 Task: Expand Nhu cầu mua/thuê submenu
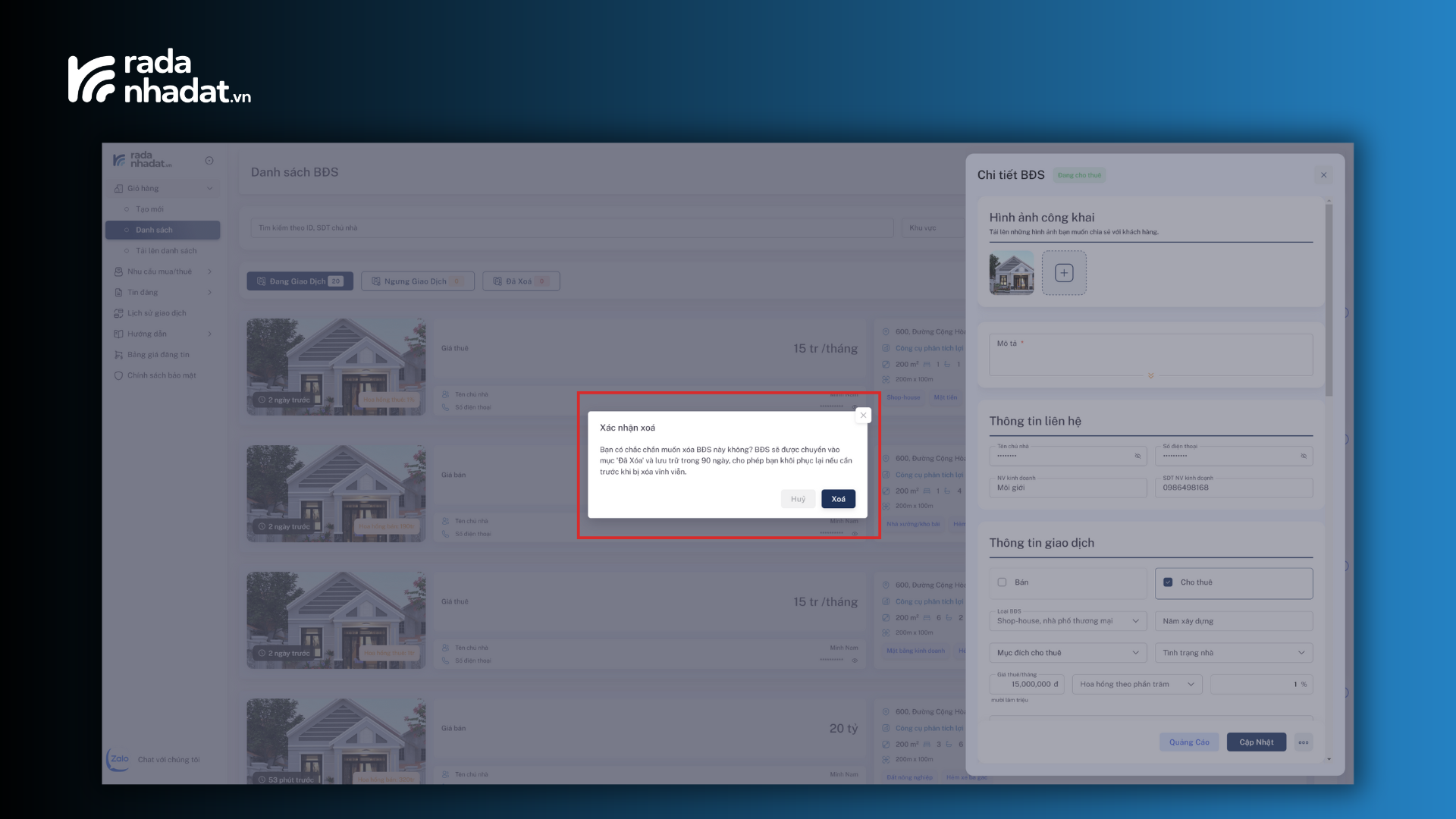[210, 271]
